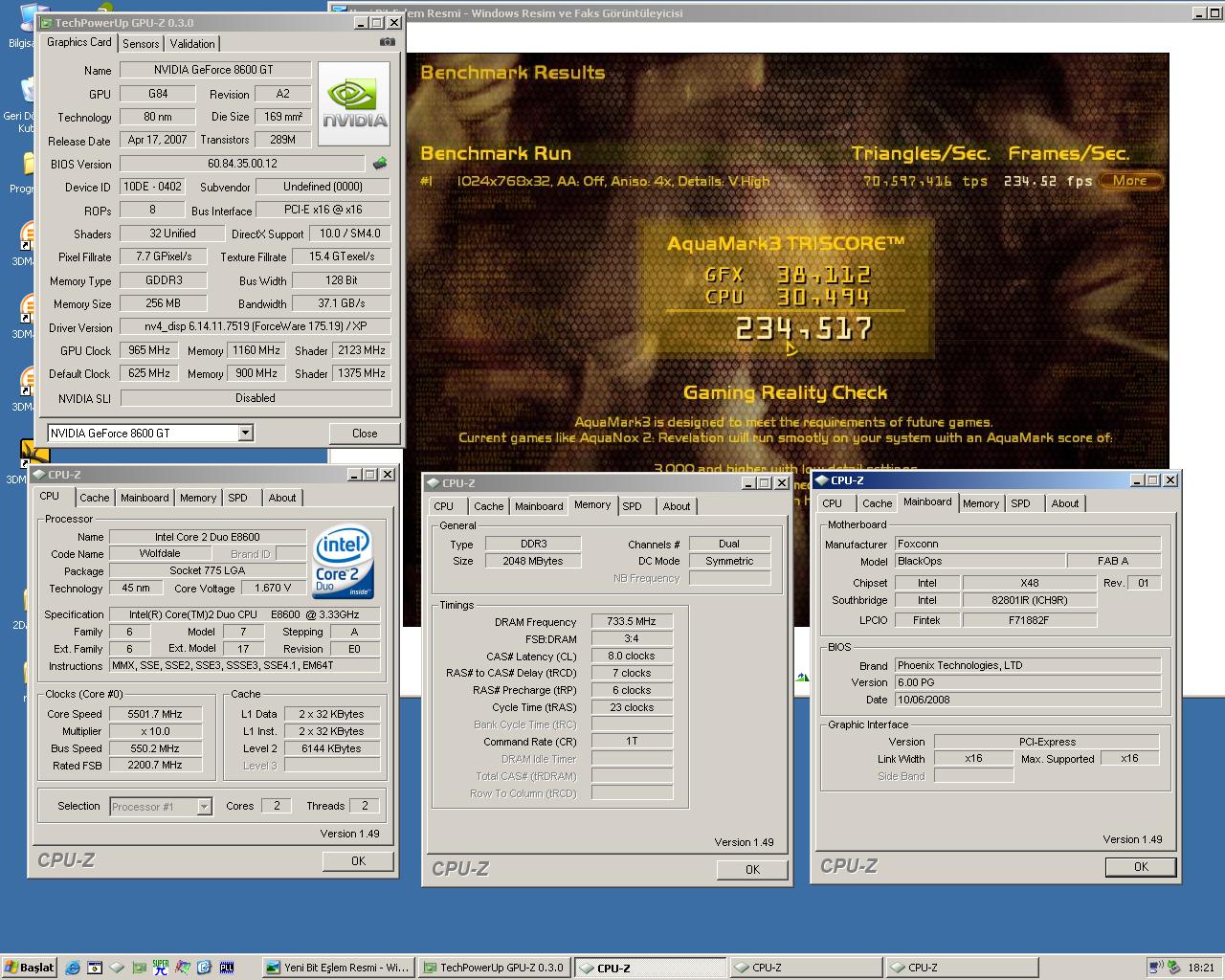Viewport: 1225px width, 980px height.
Task: Click the chipset value X48 in CPU-Z
Action: click(x=1030, y=583)
